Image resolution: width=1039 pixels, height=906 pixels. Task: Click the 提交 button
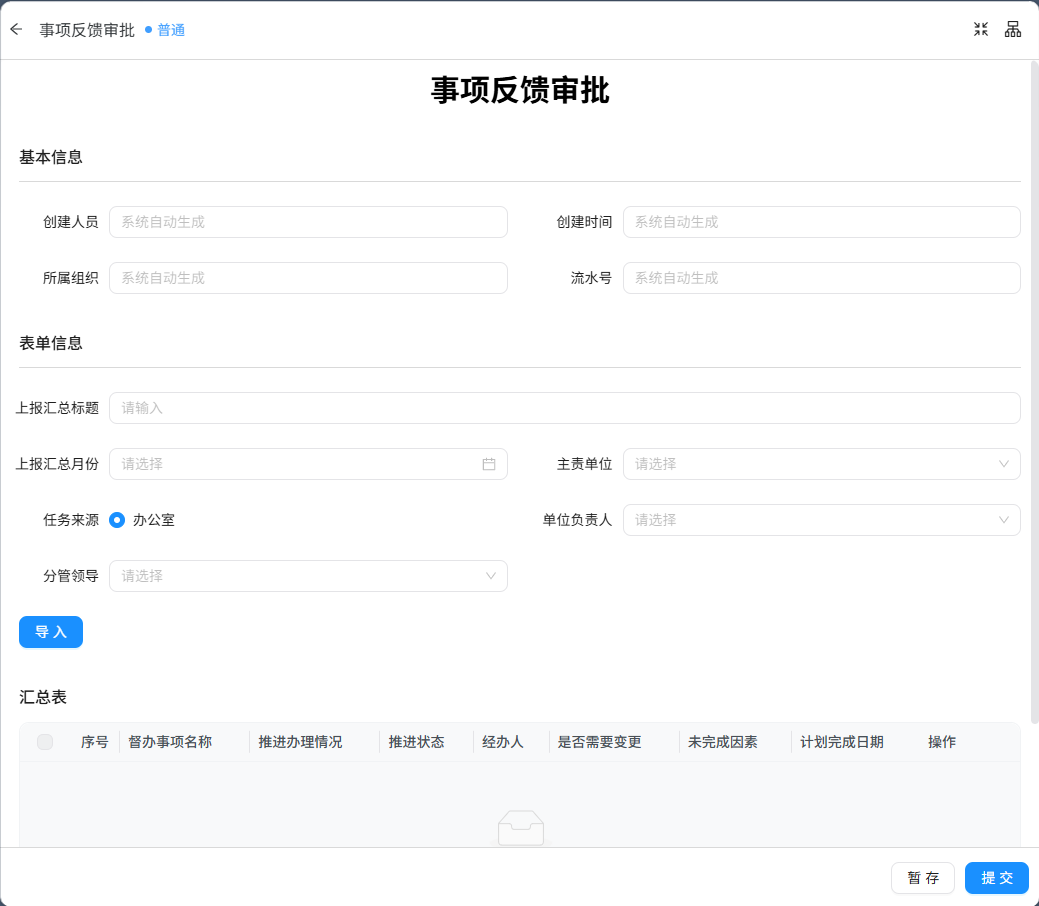[x=997, y=878]
